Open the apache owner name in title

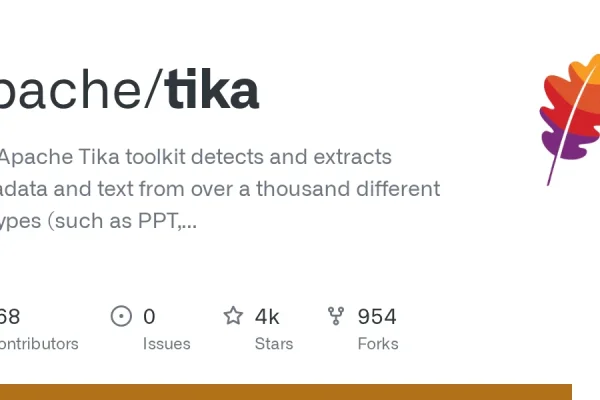[x=70, y=88]
